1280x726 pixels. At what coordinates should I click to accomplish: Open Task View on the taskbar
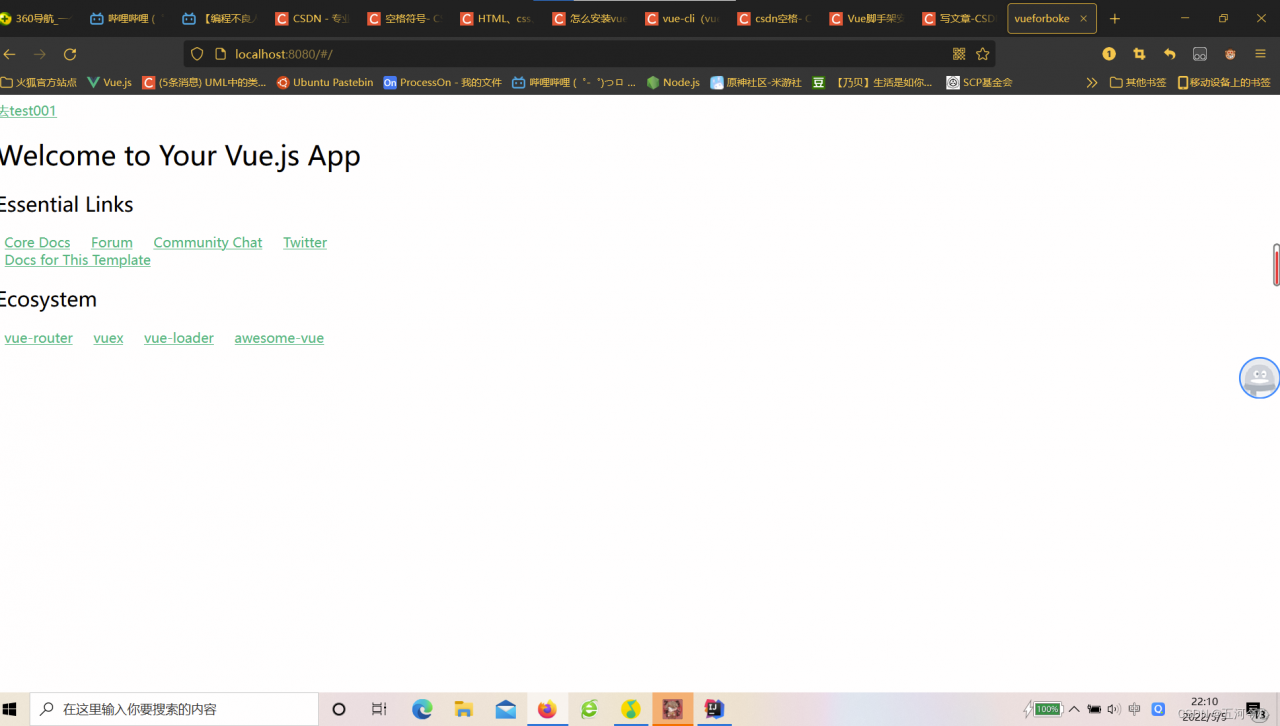[379, 709]
